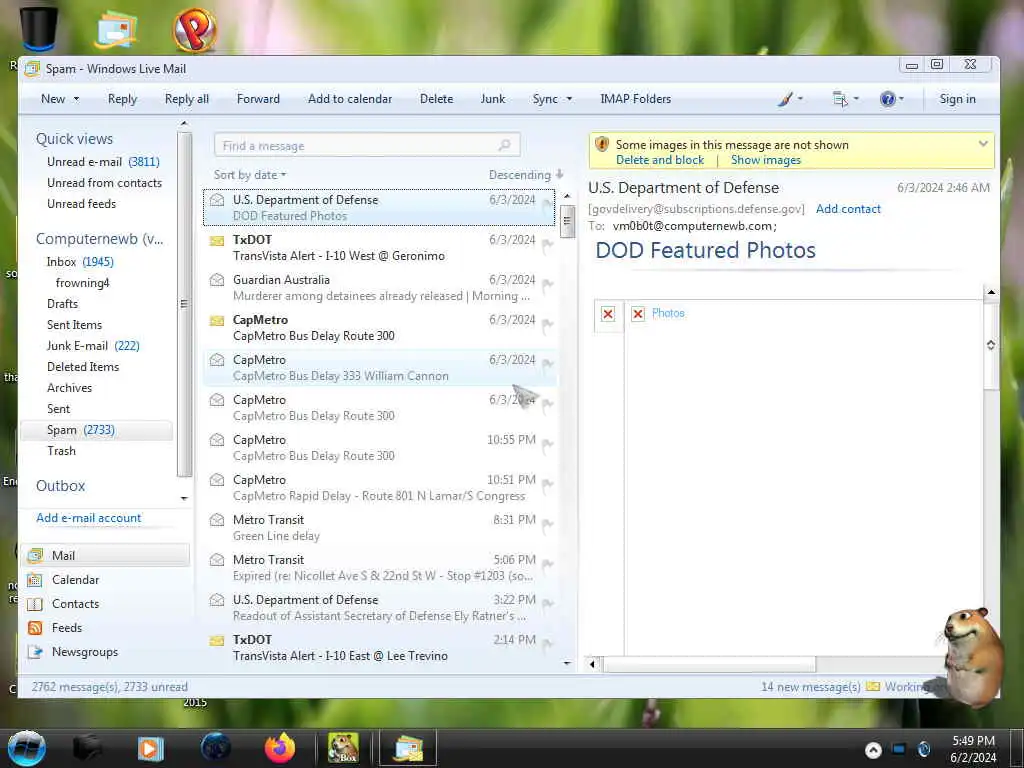1024x768 pixels.
Task: Click the message list vertical scrollbar thumb
Action: click(x=568, y=221)
